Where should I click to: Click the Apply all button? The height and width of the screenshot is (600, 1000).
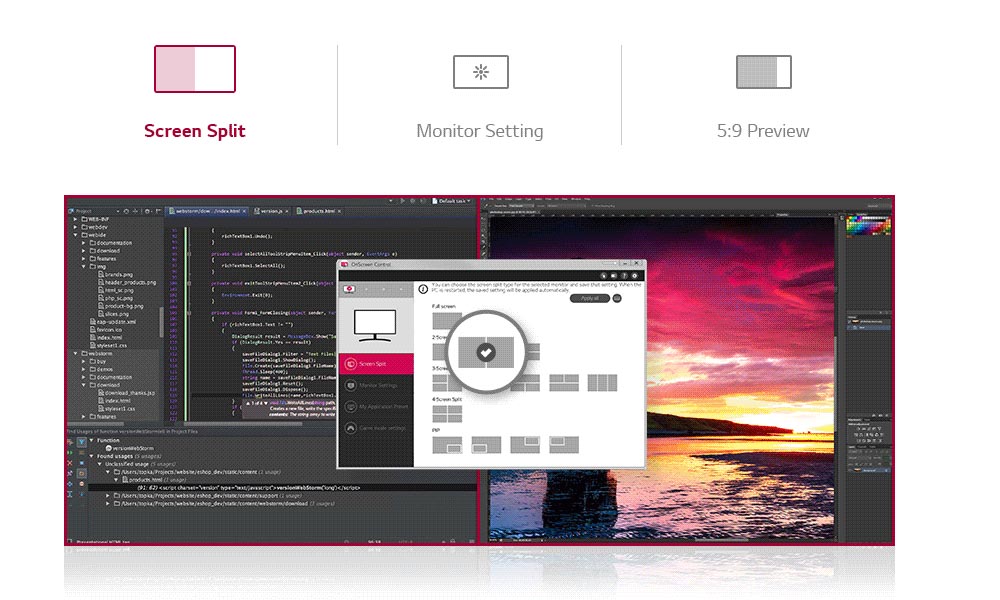coord(589,298)
